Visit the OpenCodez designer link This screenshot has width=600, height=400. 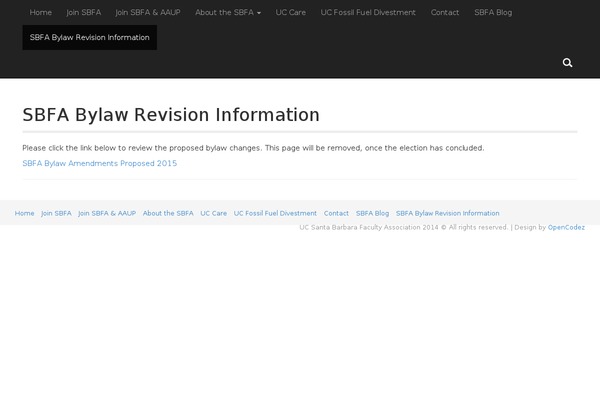pos(566,227)
